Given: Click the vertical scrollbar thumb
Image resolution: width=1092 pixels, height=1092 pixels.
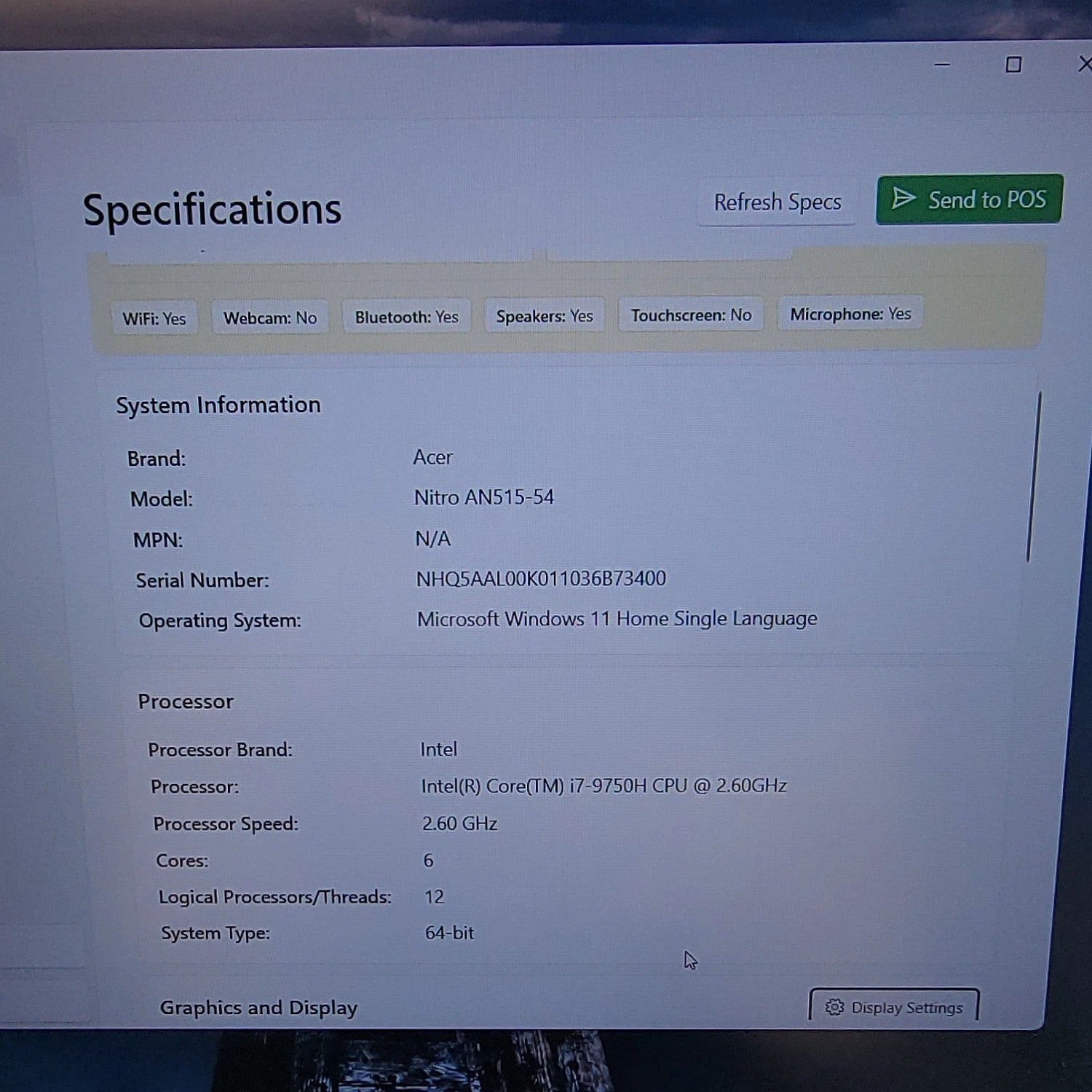Looking at the screenshot, I should tap(1034, 477).
